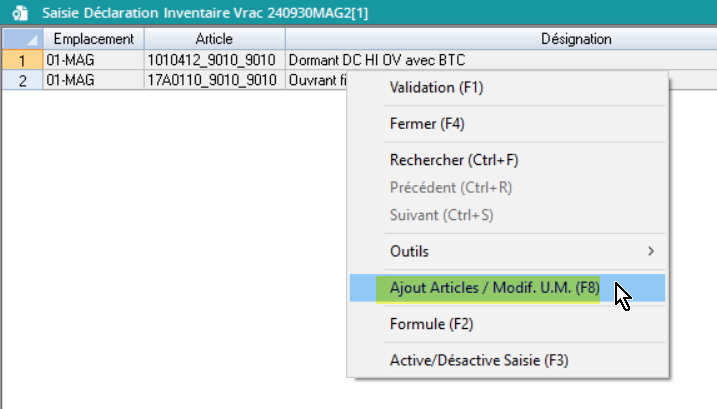Click the 01-MAG cell in row 1
The height and width of the screenshot is (409, 717).
(93, 59)
